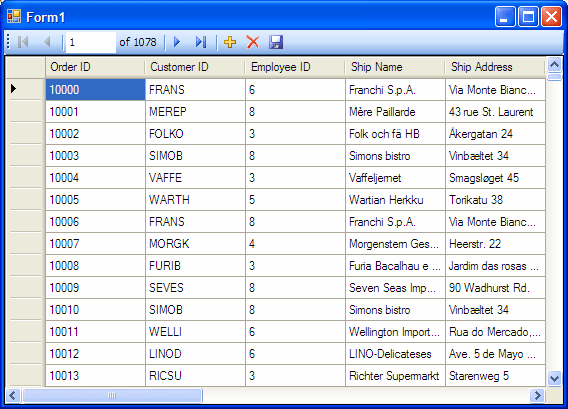Click the vertical scrollbar down arrow
Viewport: 568px width, 409px height.
pos(554,379)
